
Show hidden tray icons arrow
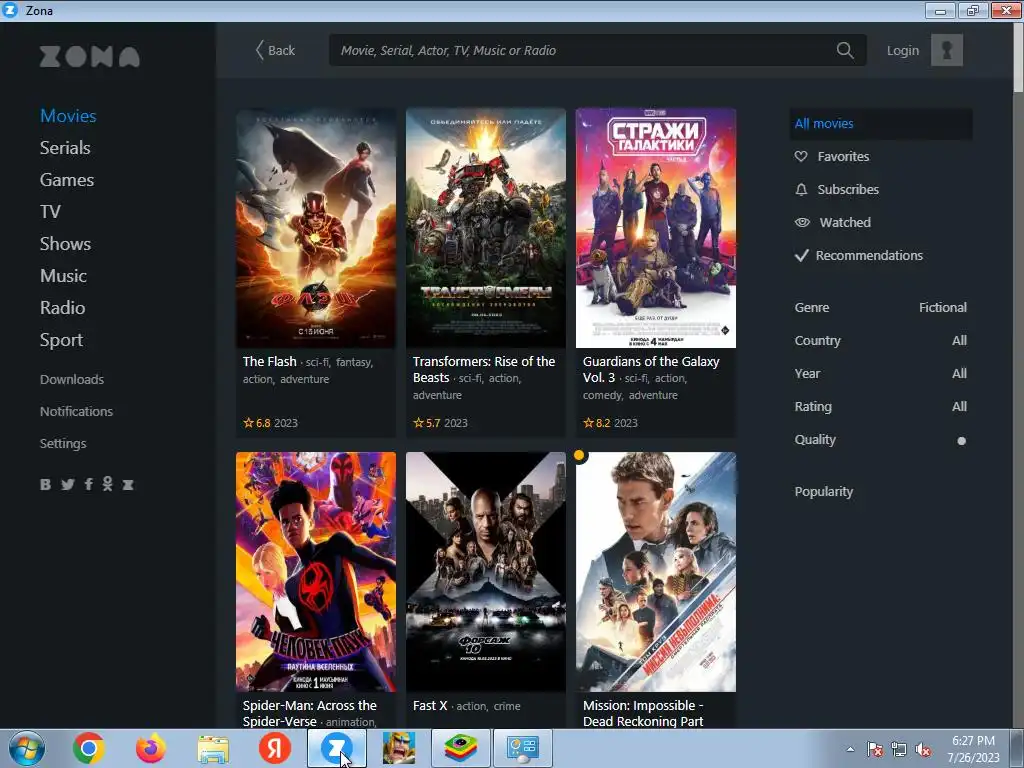point(850,750)
